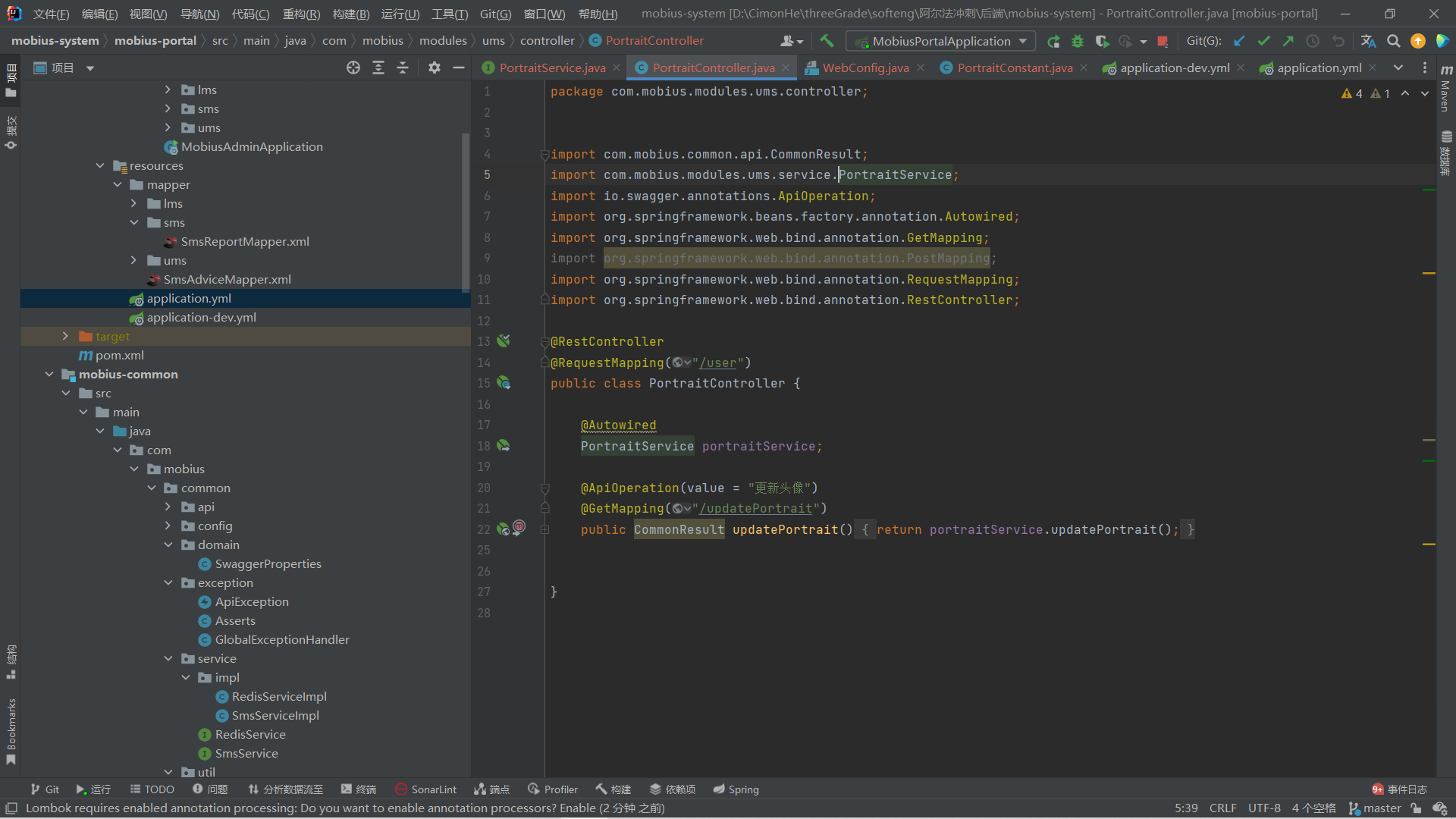
Task: Click the gutter icon on line 18
Action: (504, 446)
